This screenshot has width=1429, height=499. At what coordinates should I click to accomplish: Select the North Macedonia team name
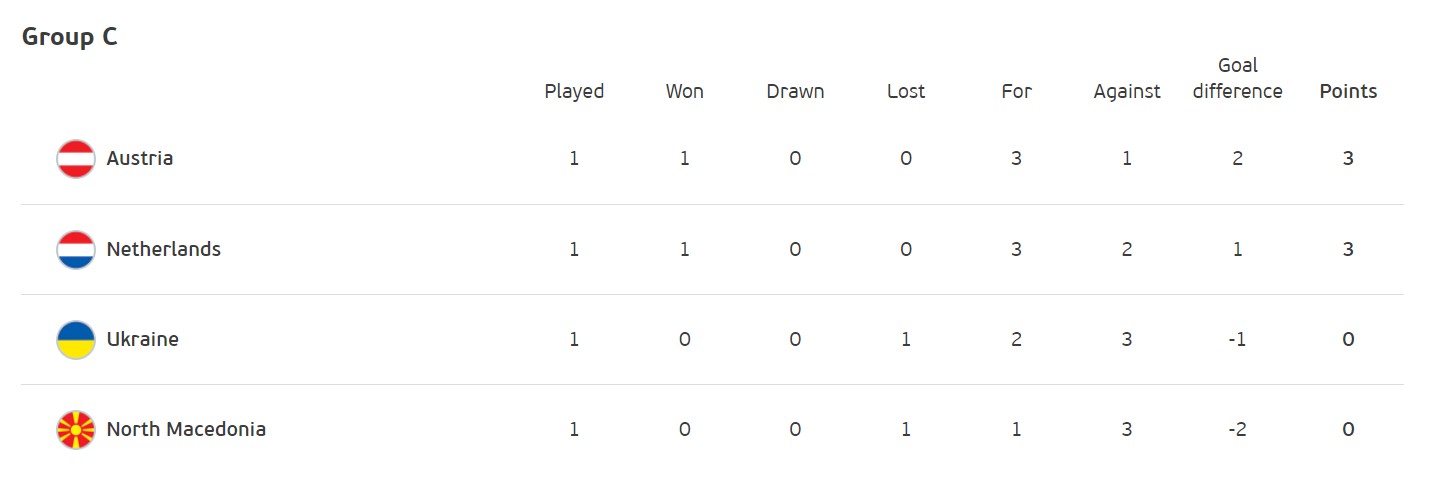186,428
